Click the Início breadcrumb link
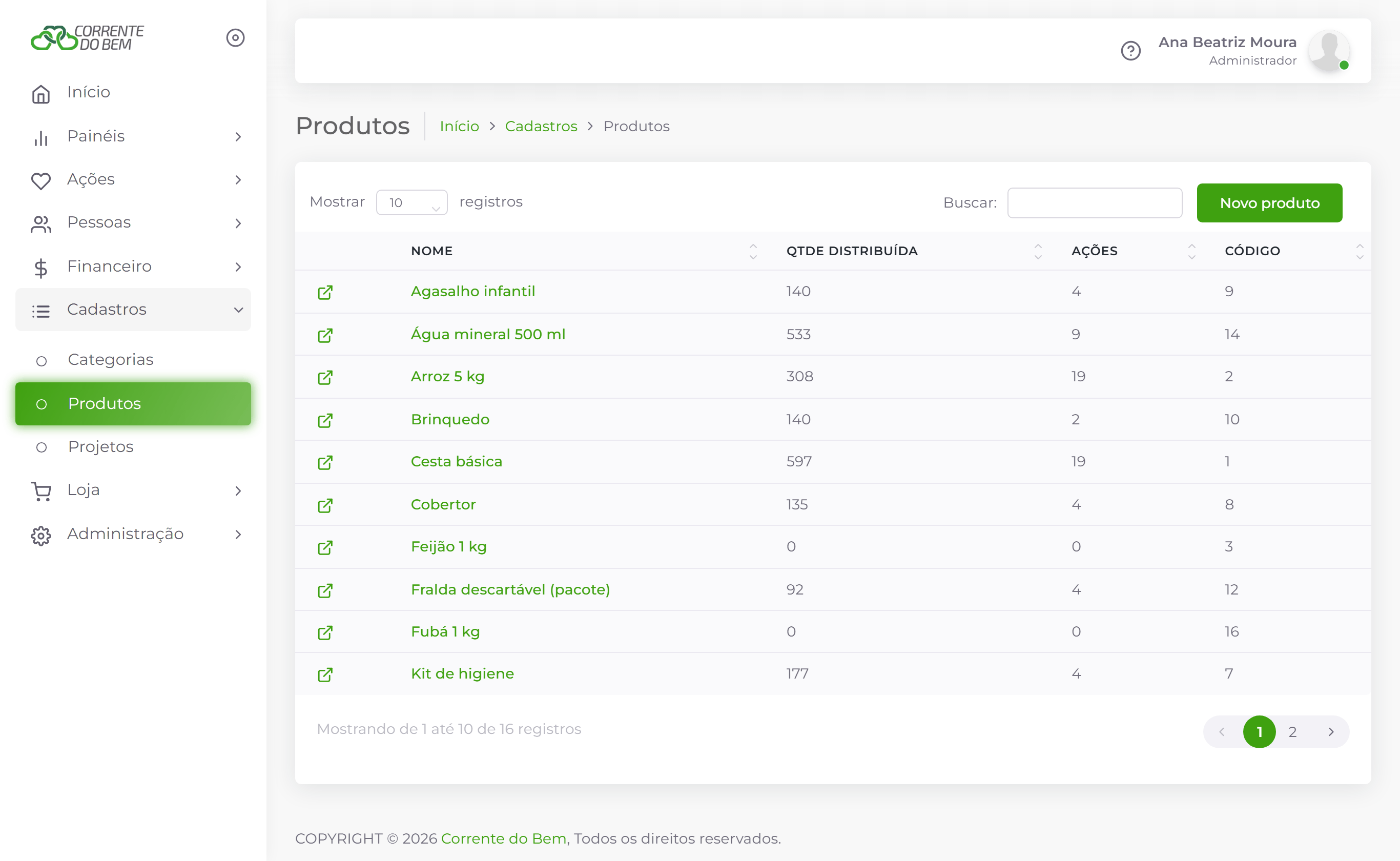Viewport: 1400px width, 861px height. click(459, 127)
